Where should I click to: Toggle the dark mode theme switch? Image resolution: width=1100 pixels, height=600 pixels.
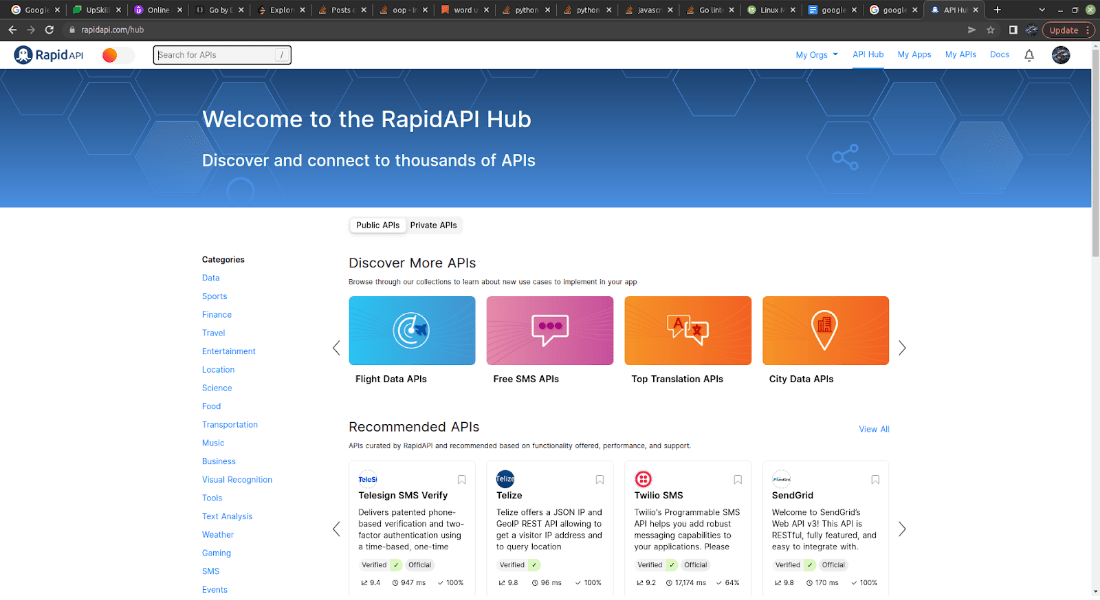pyautogui.click(x=117, y=55)
